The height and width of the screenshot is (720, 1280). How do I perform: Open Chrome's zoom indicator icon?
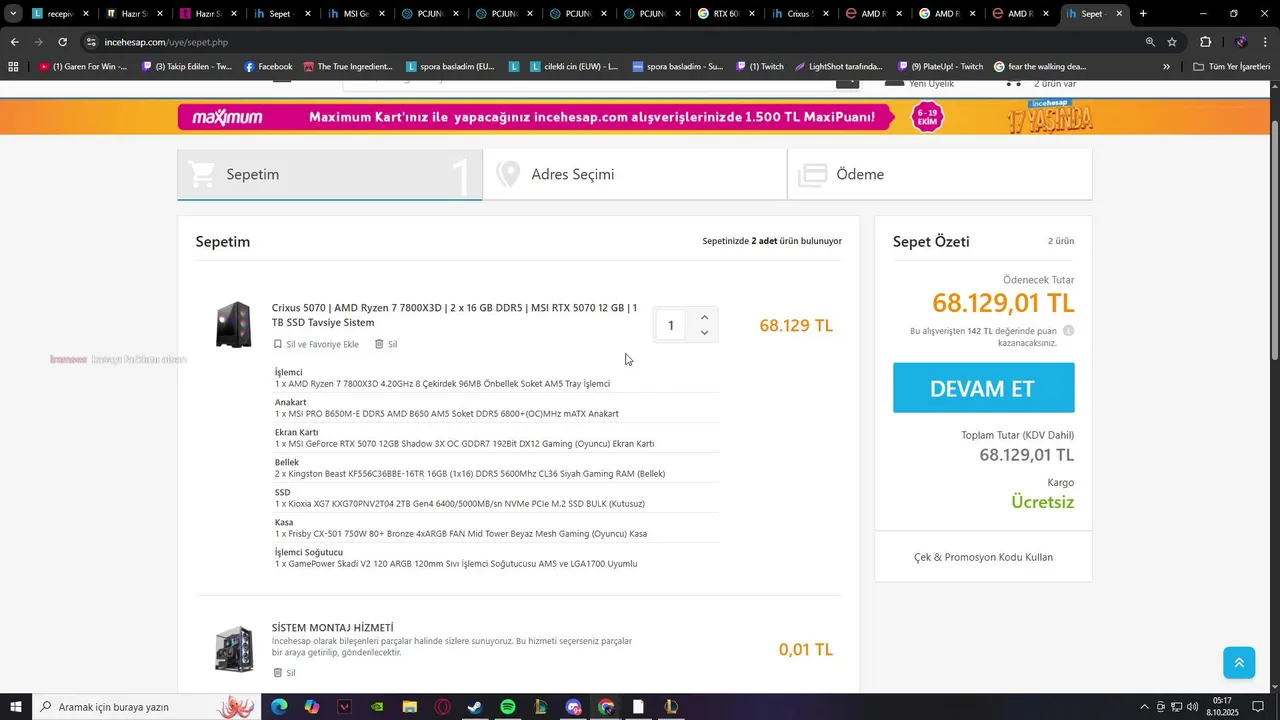click(x=1150, y=42)
